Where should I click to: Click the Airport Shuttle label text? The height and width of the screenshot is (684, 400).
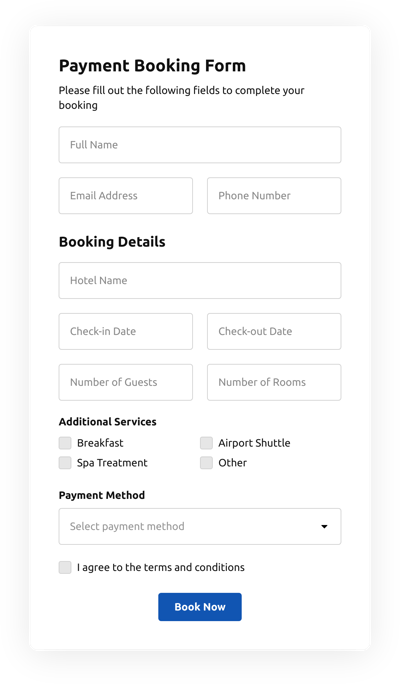coord(254,443)
